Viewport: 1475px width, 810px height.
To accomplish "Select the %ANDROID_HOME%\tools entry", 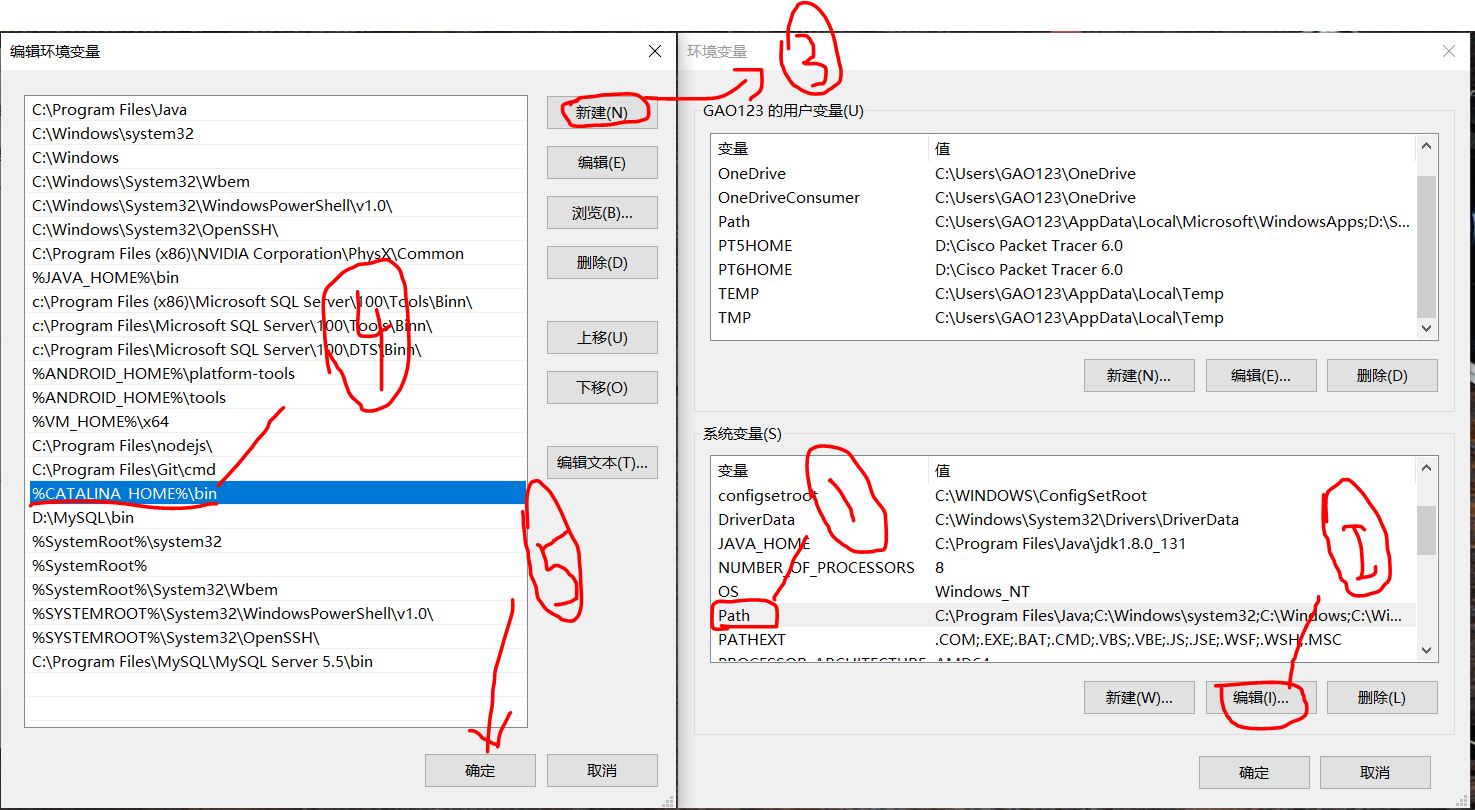I will (x=277, y=397).
